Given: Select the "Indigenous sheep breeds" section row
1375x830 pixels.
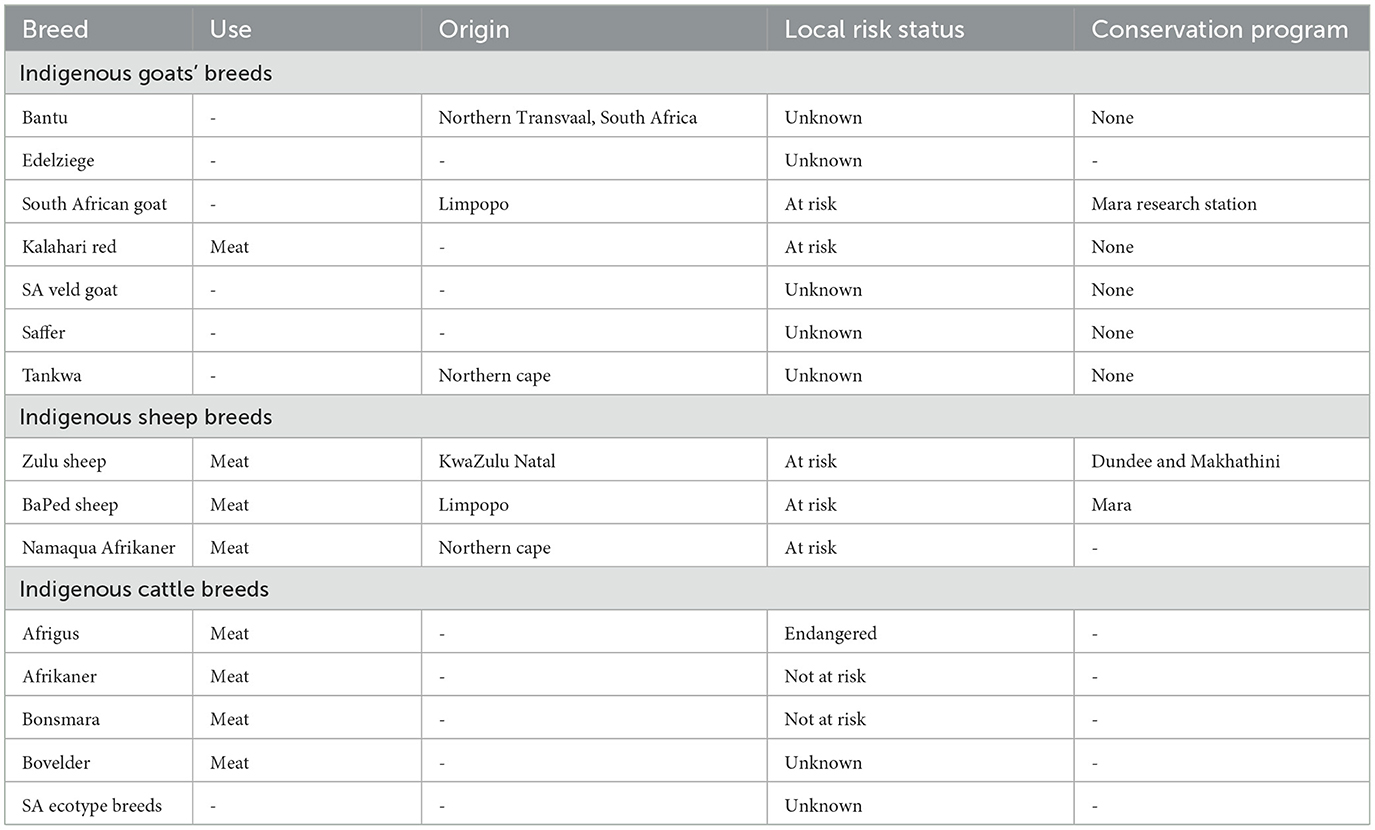Looking at the screenshot, I should [x=687, y=417].
